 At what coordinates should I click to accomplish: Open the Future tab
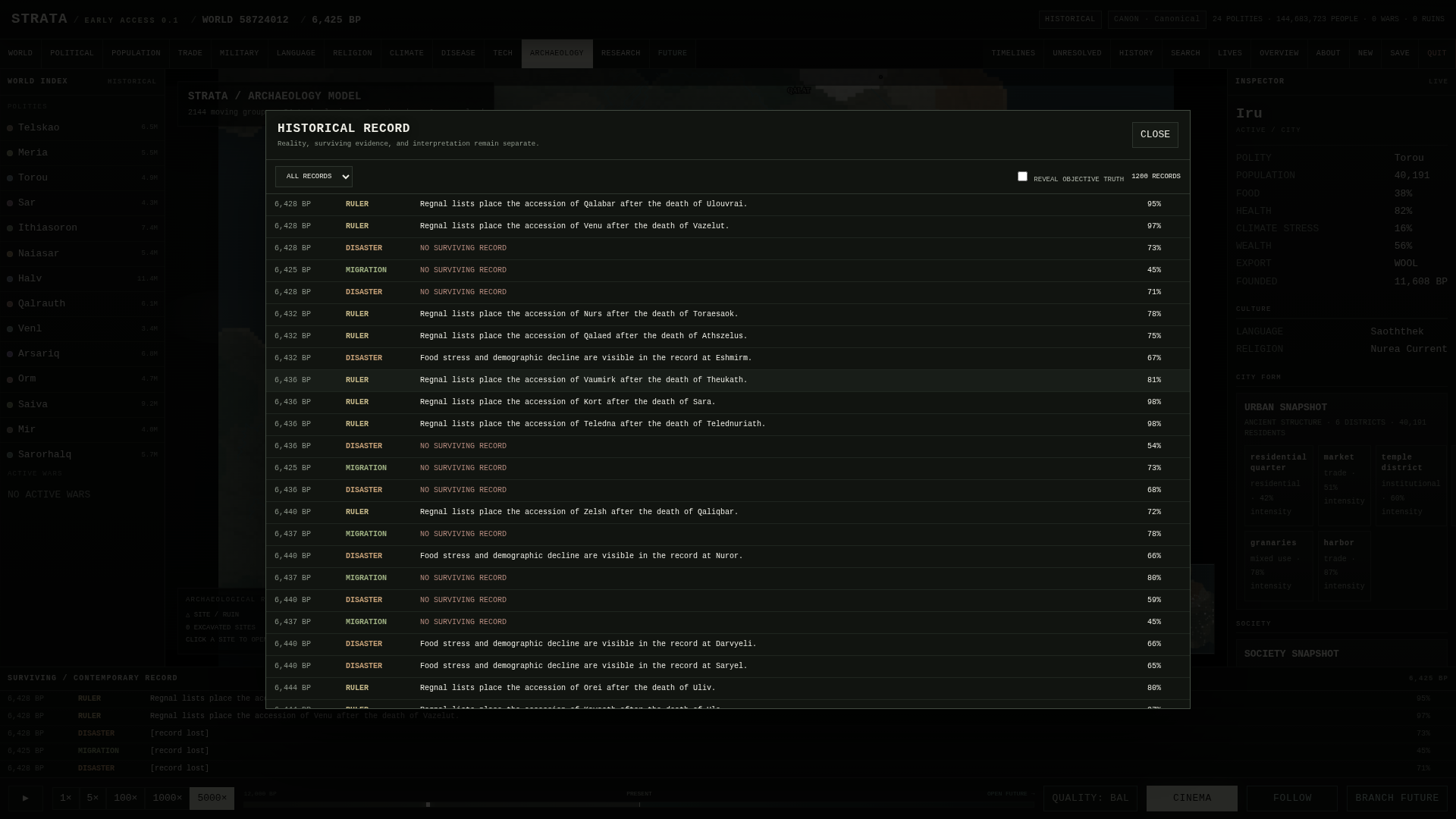[x=673, y=54]
